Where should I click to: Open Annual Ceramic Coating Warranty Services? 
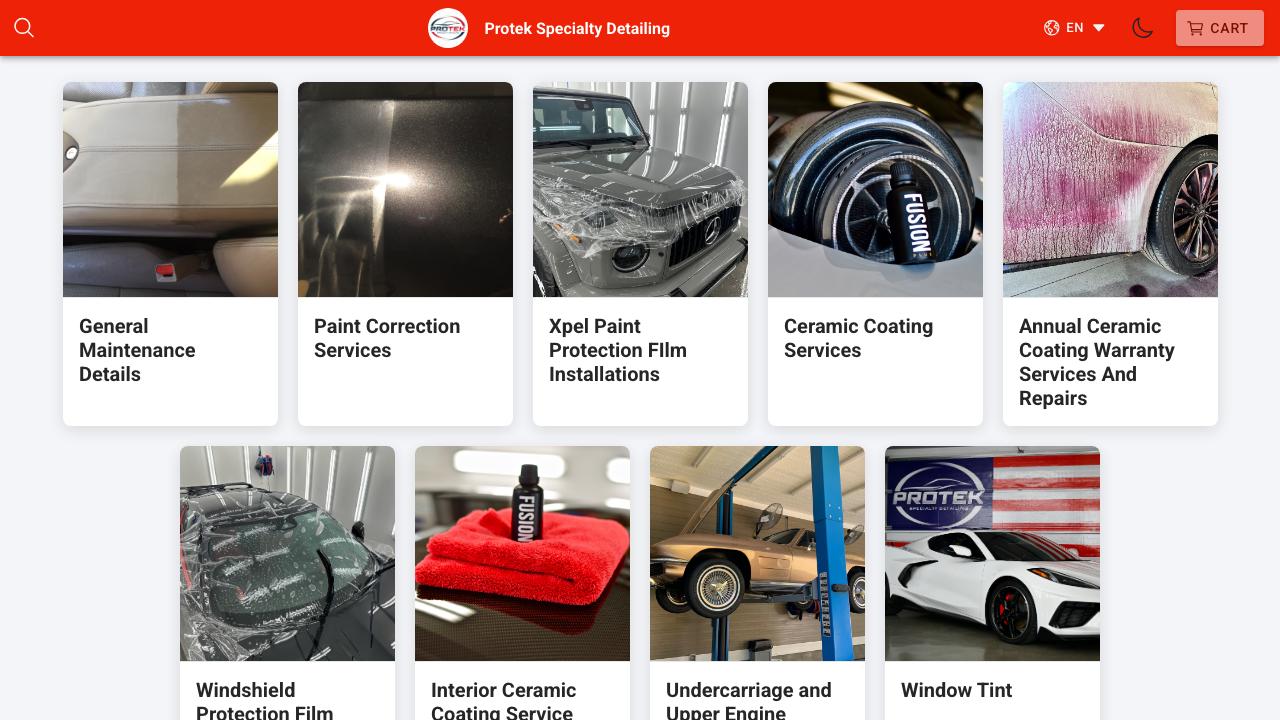click(1097, 362)
